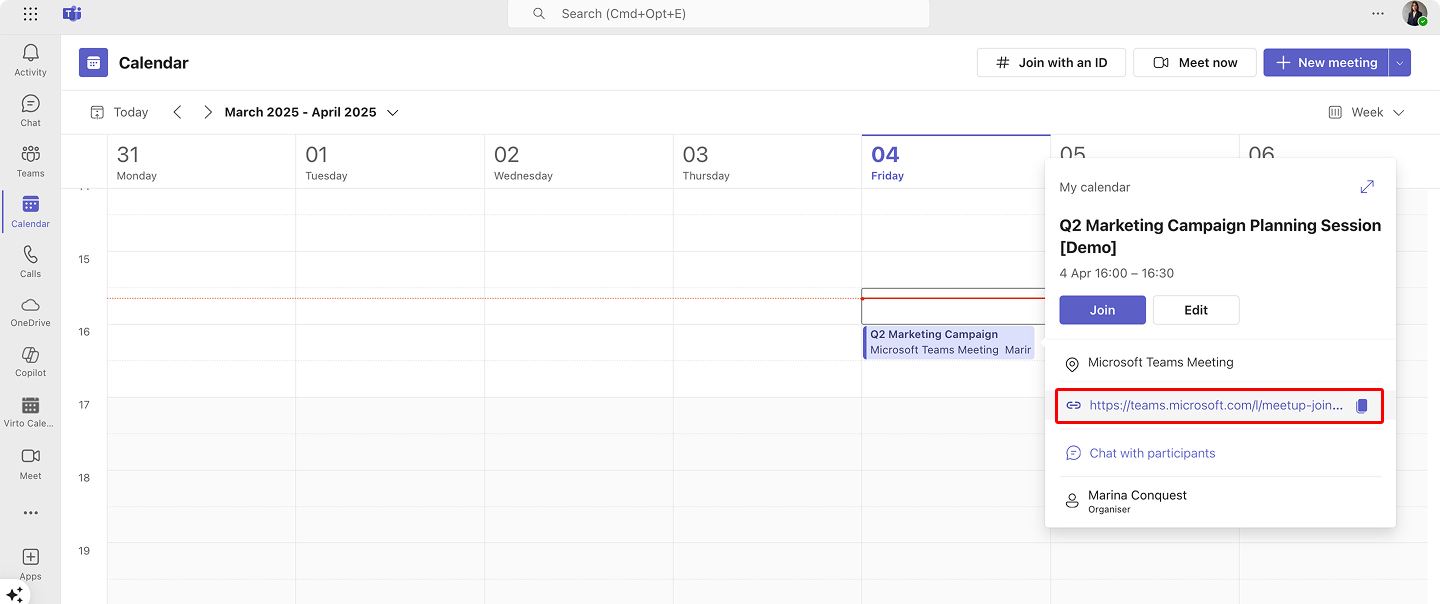Image resolution: width=1440 pixels, height=604 pixels.
Task: Open the top-right more options menu
Action: [x=1378, y=13]
